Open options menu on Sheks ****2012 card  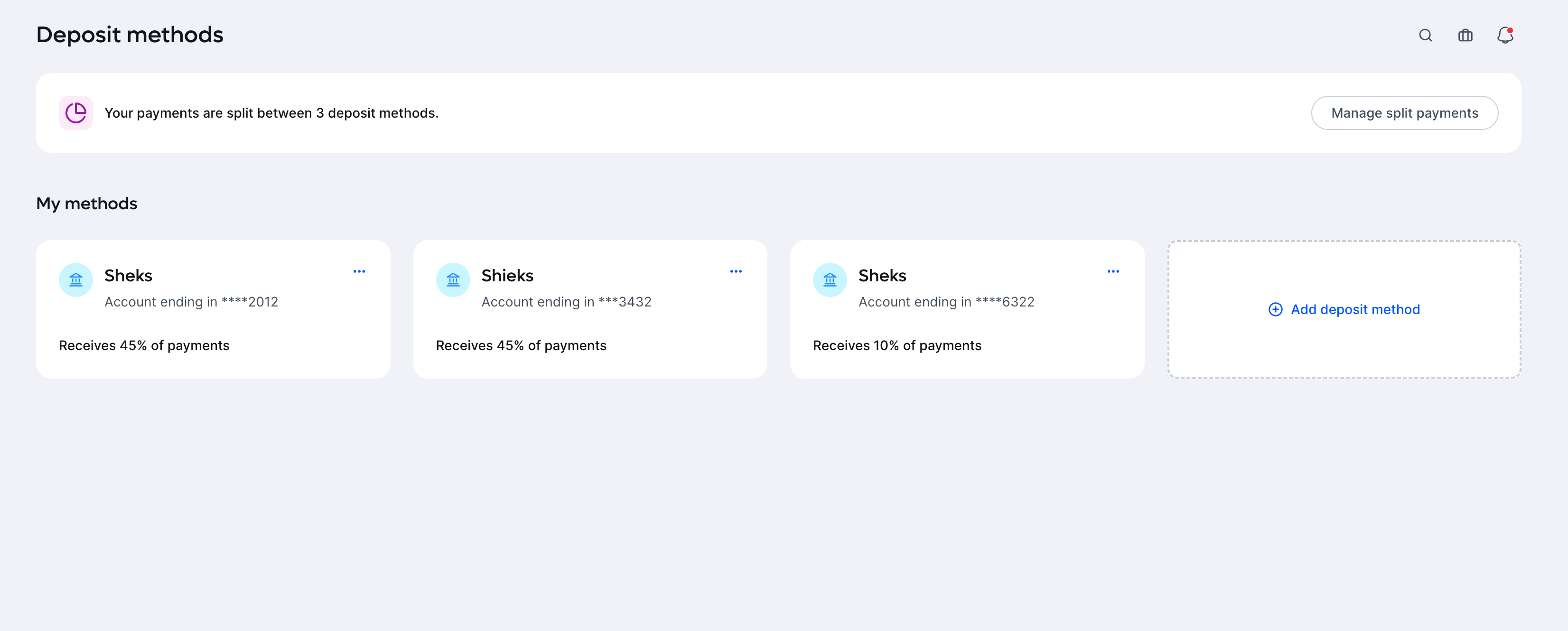(x=359, y=271)
